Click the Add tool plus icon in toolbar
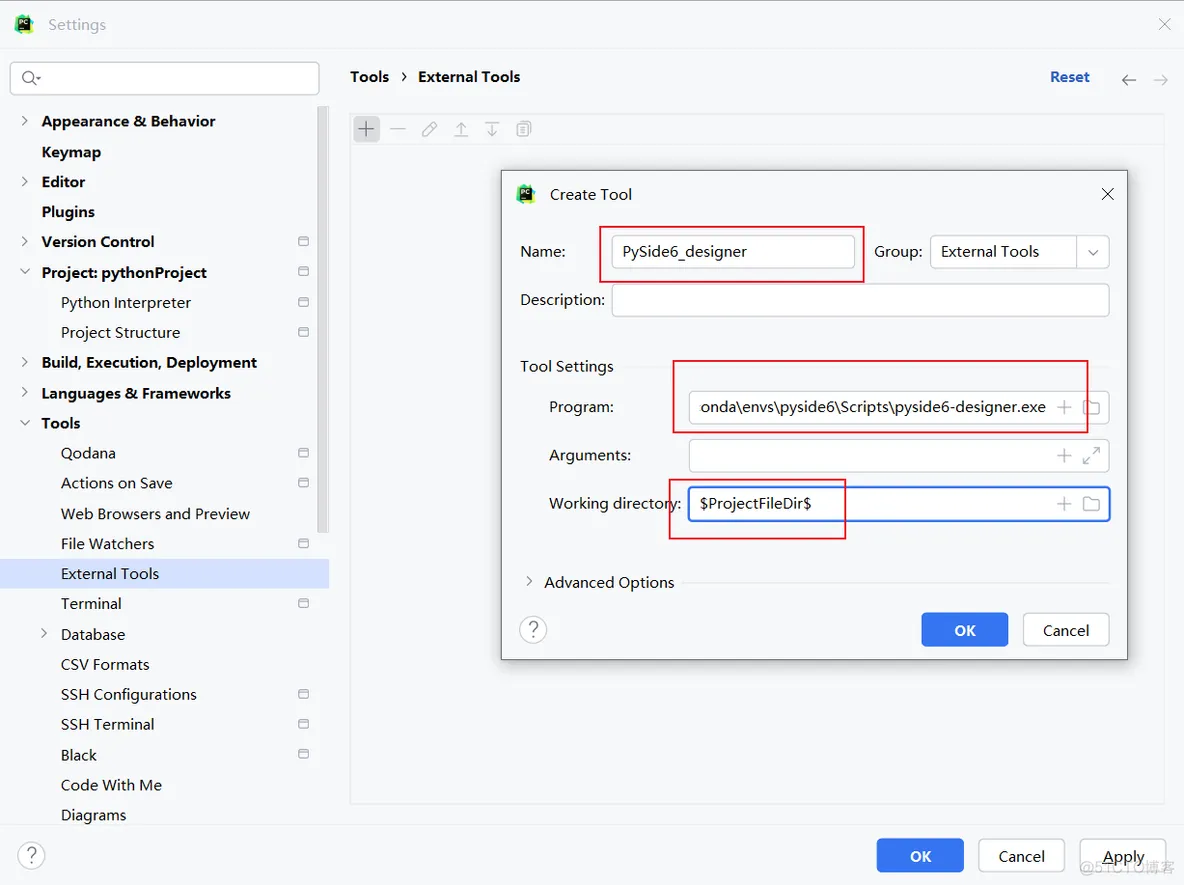This screenshot has width=1184, height=885. pyautogui.click(x=367, y=129)
